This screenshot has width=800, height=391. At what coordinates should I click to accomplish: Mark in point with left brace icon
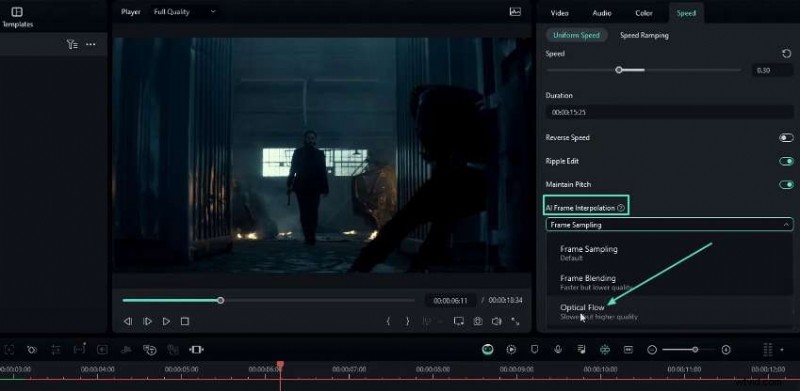(388, 322)
